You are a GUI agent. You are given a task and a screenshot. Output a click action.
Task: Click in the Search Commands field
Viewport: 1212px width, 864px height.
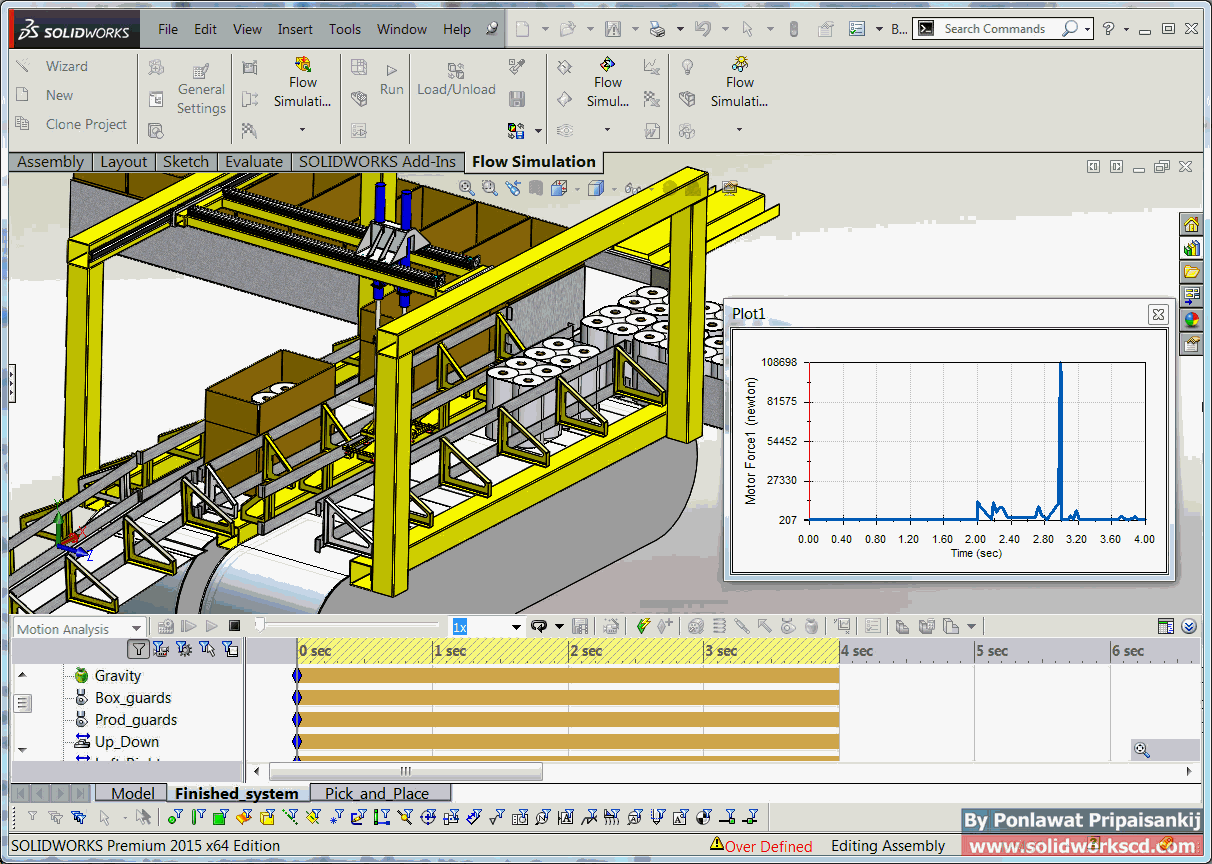point(995,29)
